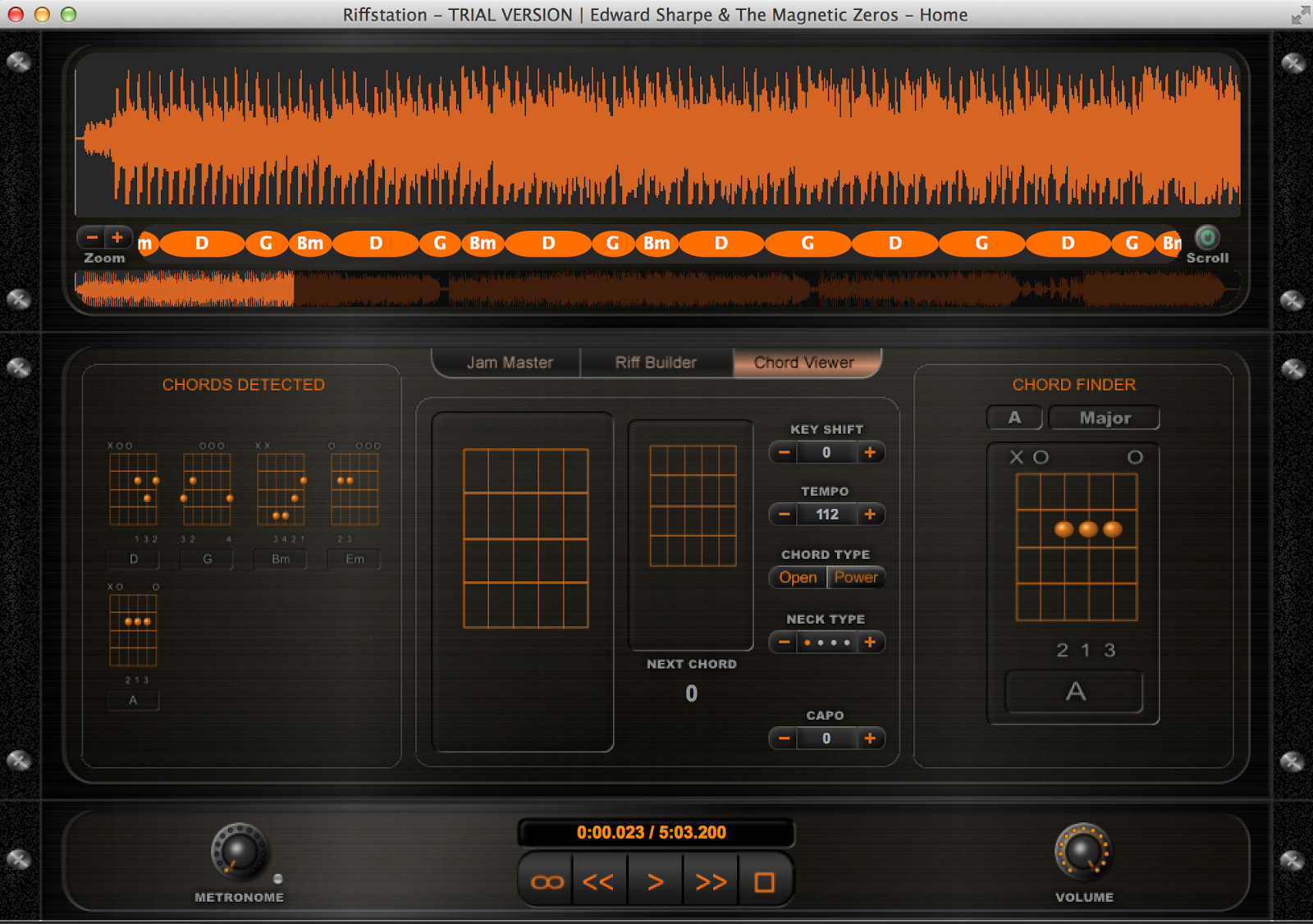This screenshot has height=924, width=1313.
Task: Click the Chord Finder A fretboard diagram
Action: [x=1077, y=547]
